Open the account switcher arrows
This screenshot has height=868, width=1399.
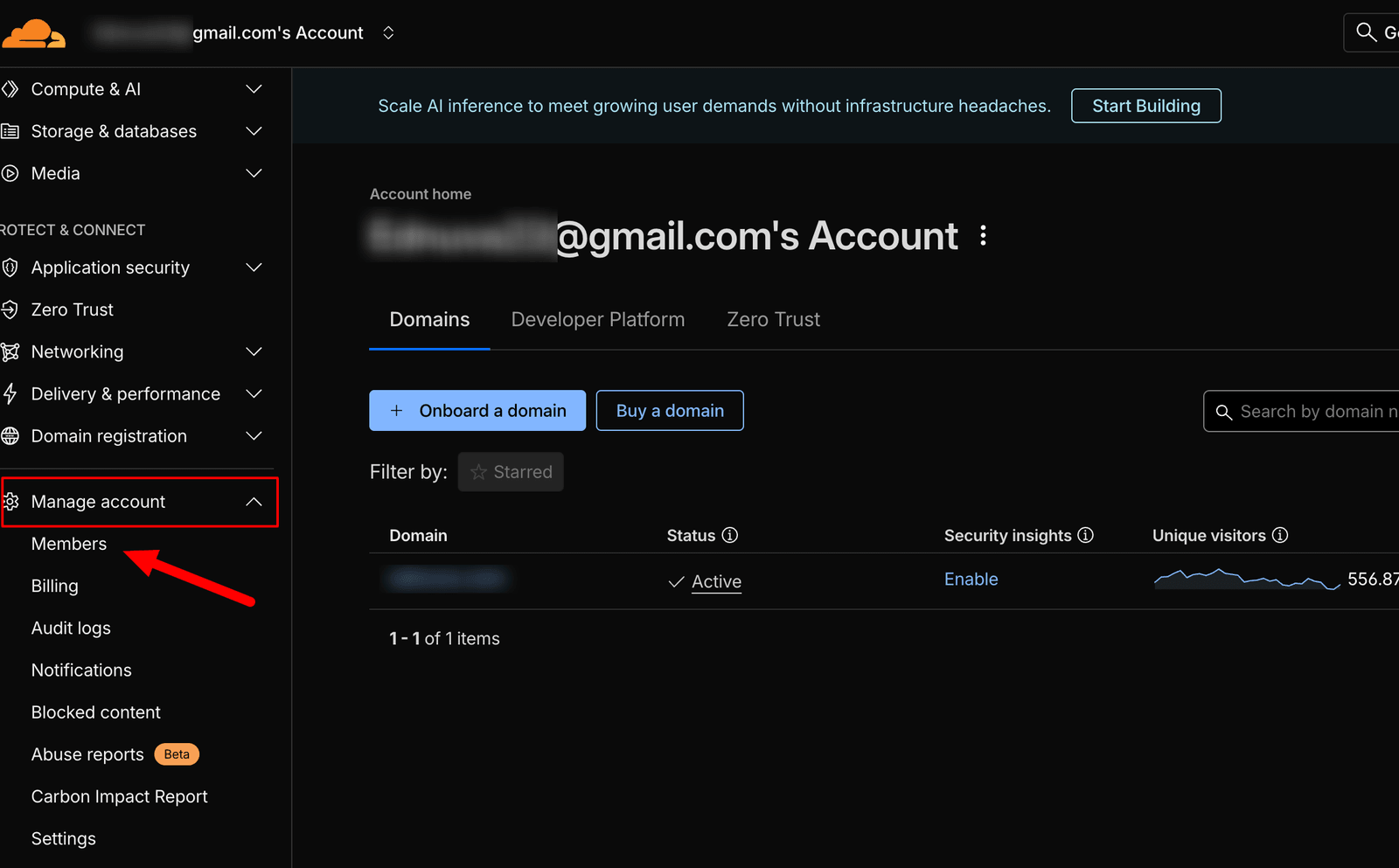point(388,32)
